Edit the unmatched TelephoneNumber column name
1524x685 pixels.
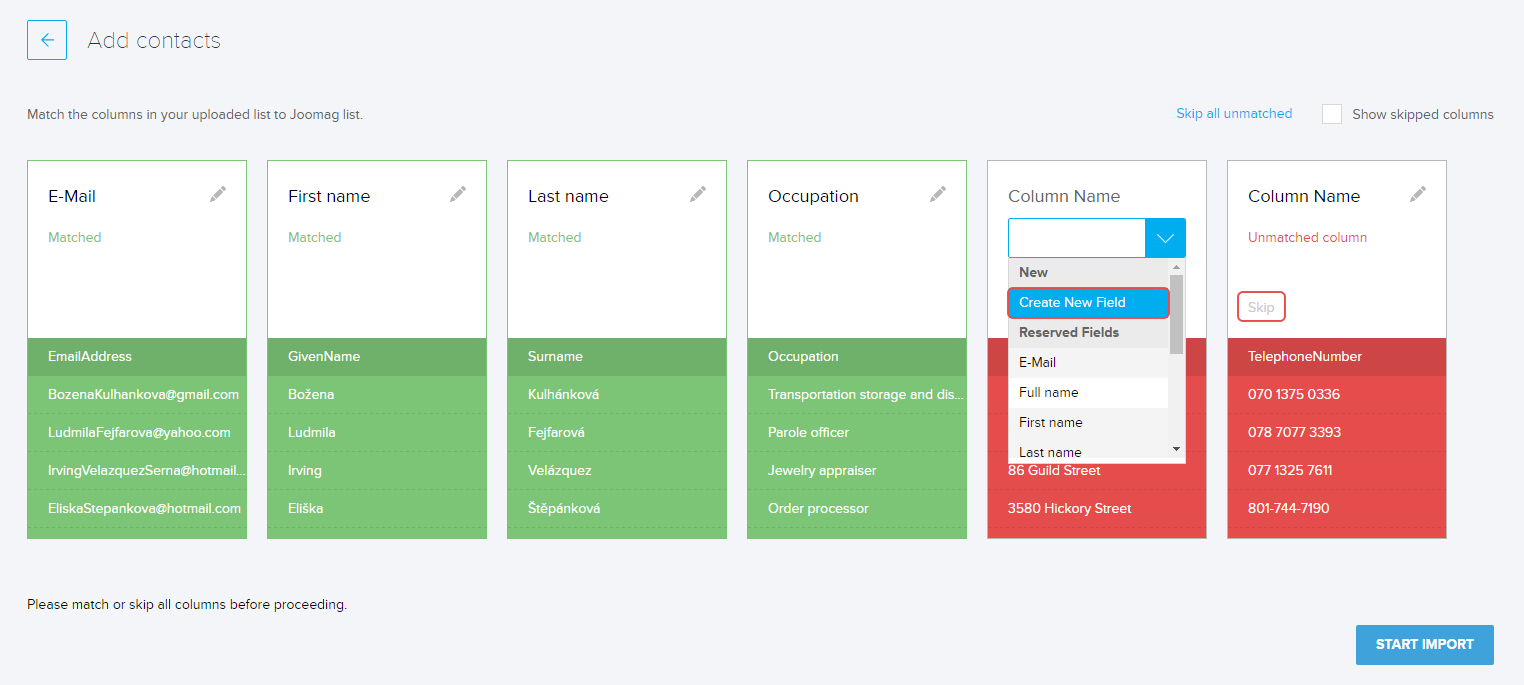(x=1418, y=195)
